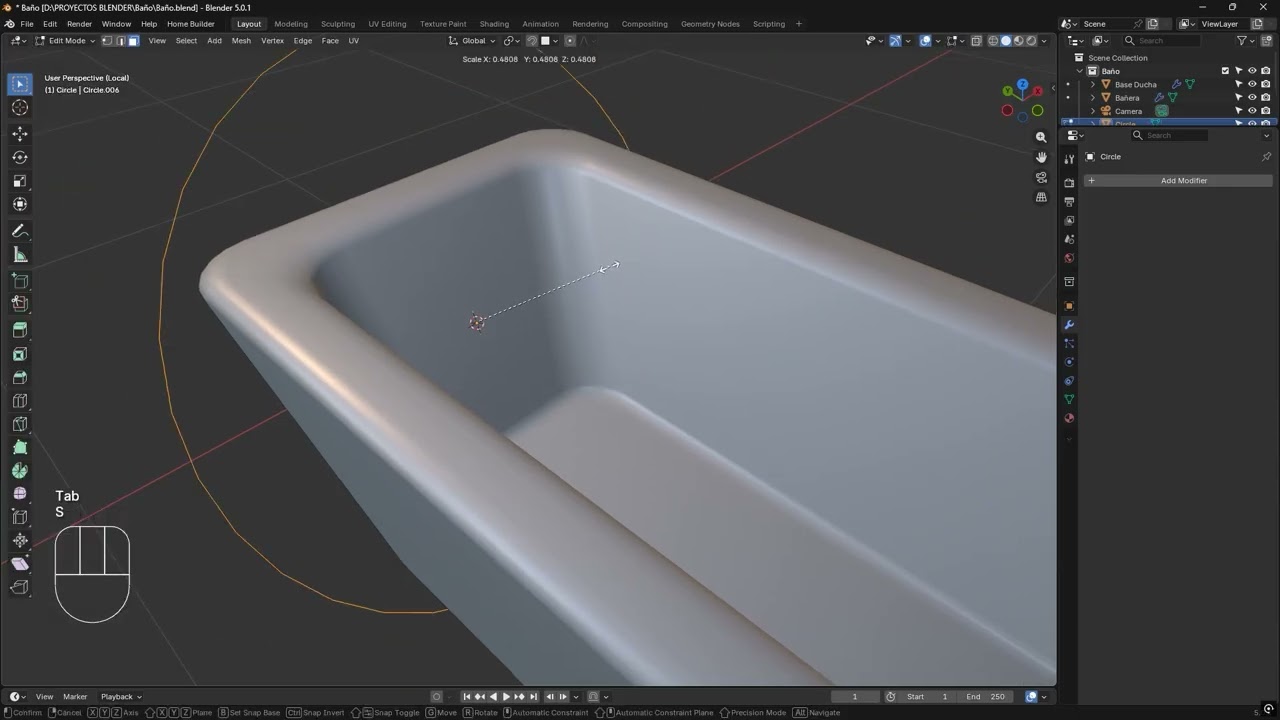Choose the Scale tool
Screen dimensions: 1280x720
pyautogui.click(x=20, y=181)
